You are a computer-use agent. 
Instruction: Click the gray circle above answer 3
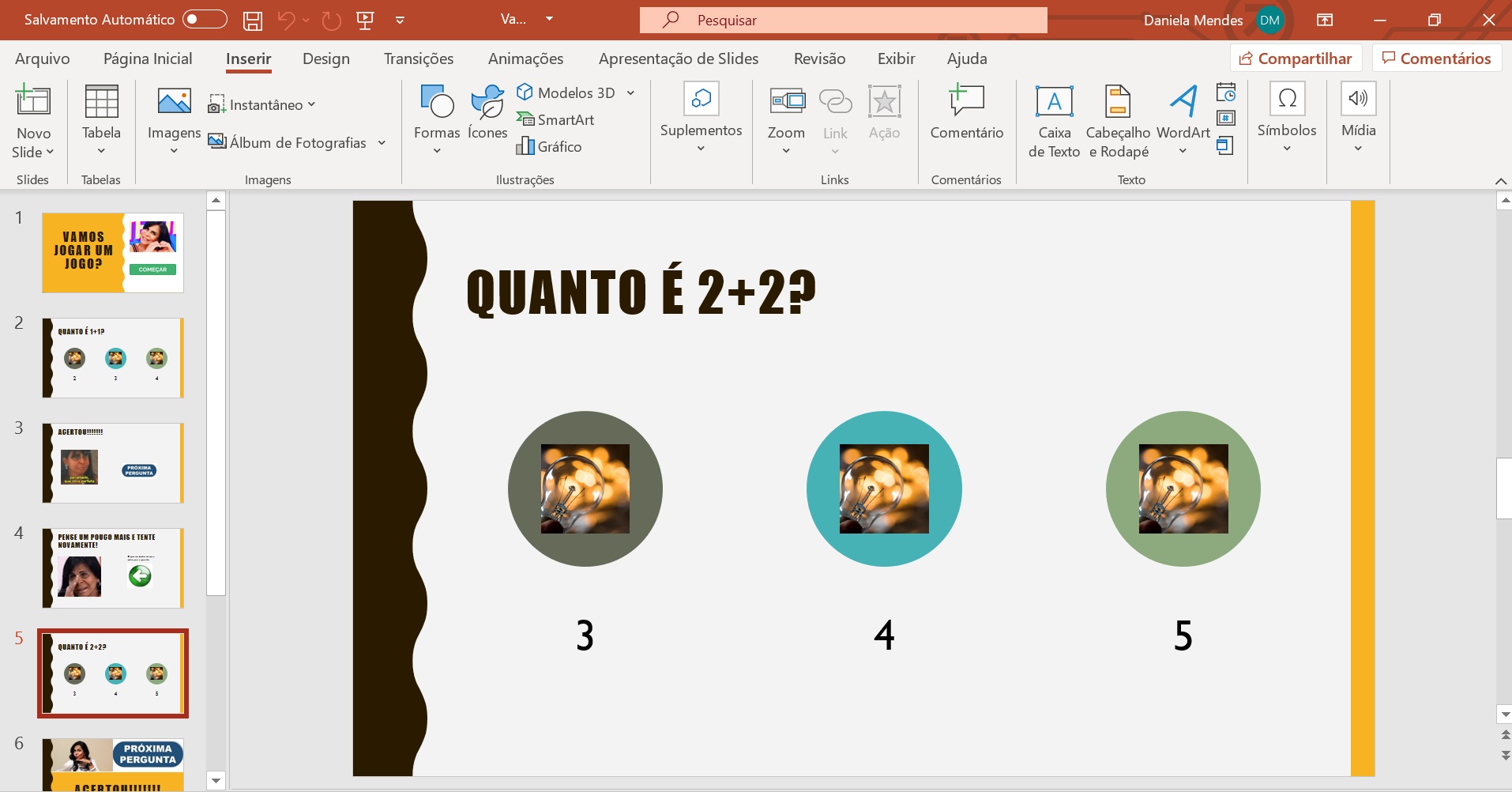coord(585,488)
